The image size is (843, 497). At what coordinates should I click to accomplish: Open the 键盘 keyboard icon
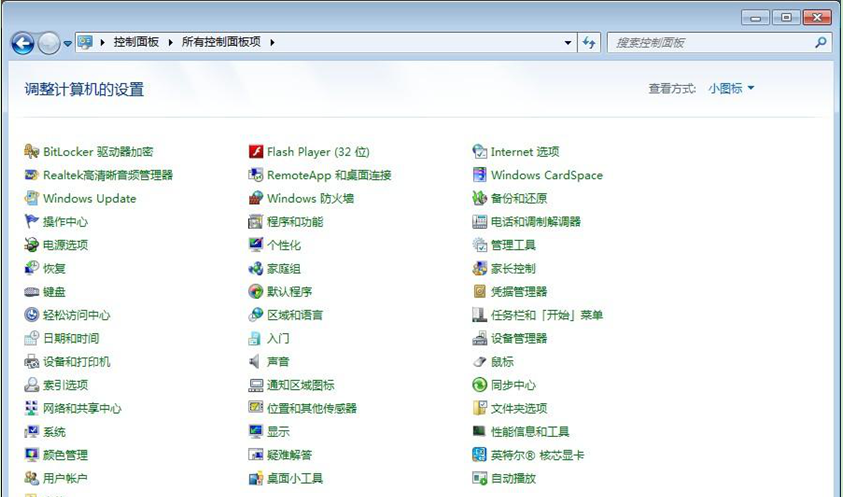click(x=32, y=292)
